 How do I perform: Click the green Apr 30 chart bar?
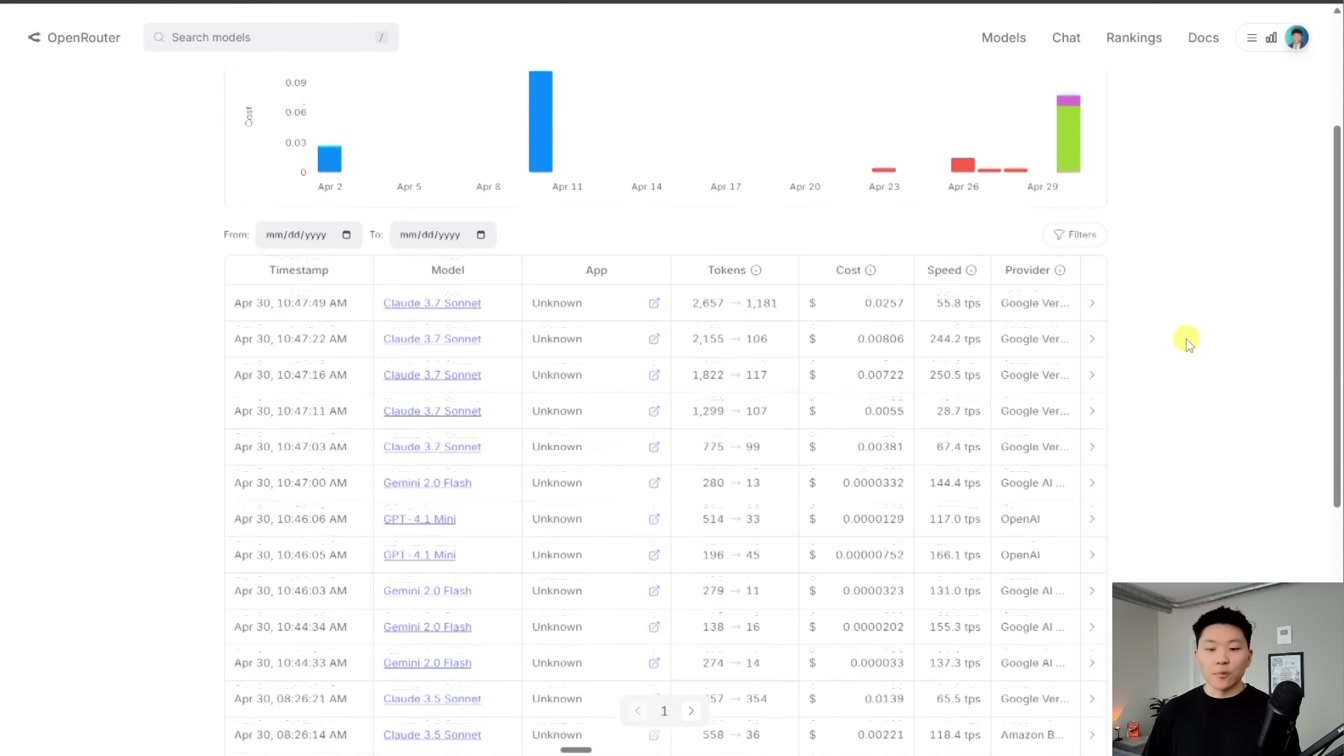(x=1068, y=139)
